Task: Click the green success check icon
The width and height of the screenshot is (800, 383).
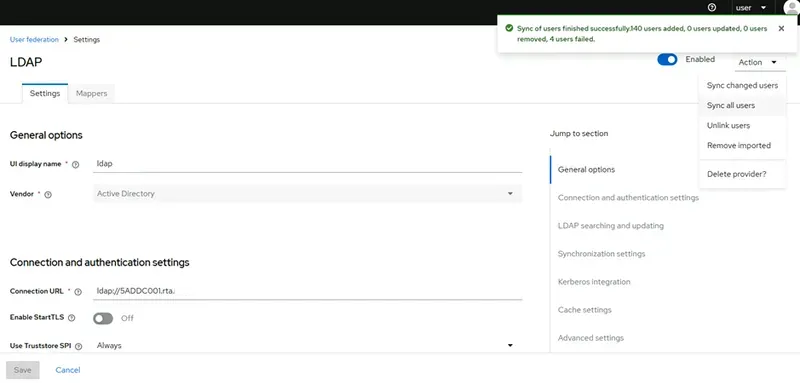Action: coord(509,29)
